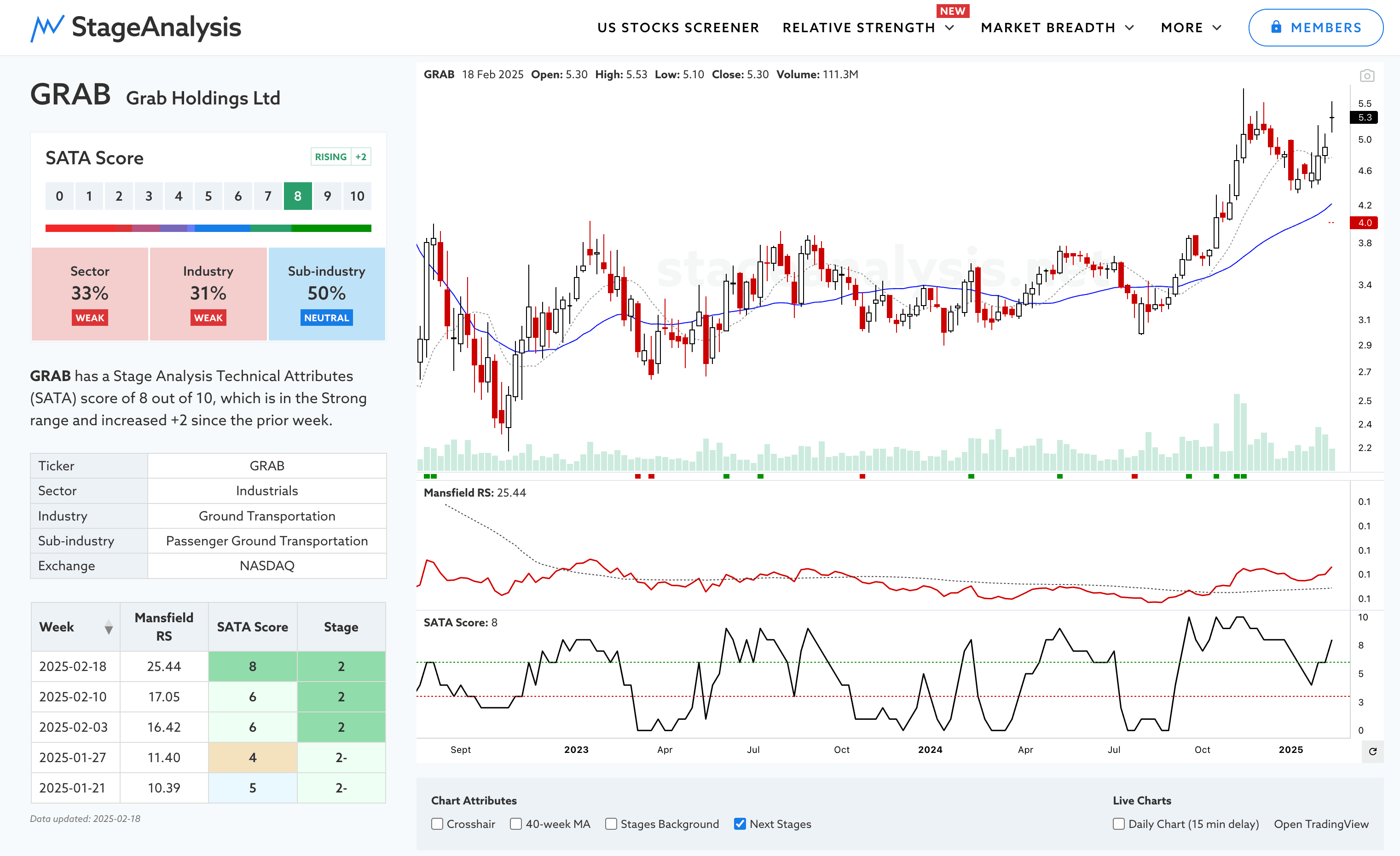Click Mansfield RS value '11.40'
1400x856 pixels.
164,758
